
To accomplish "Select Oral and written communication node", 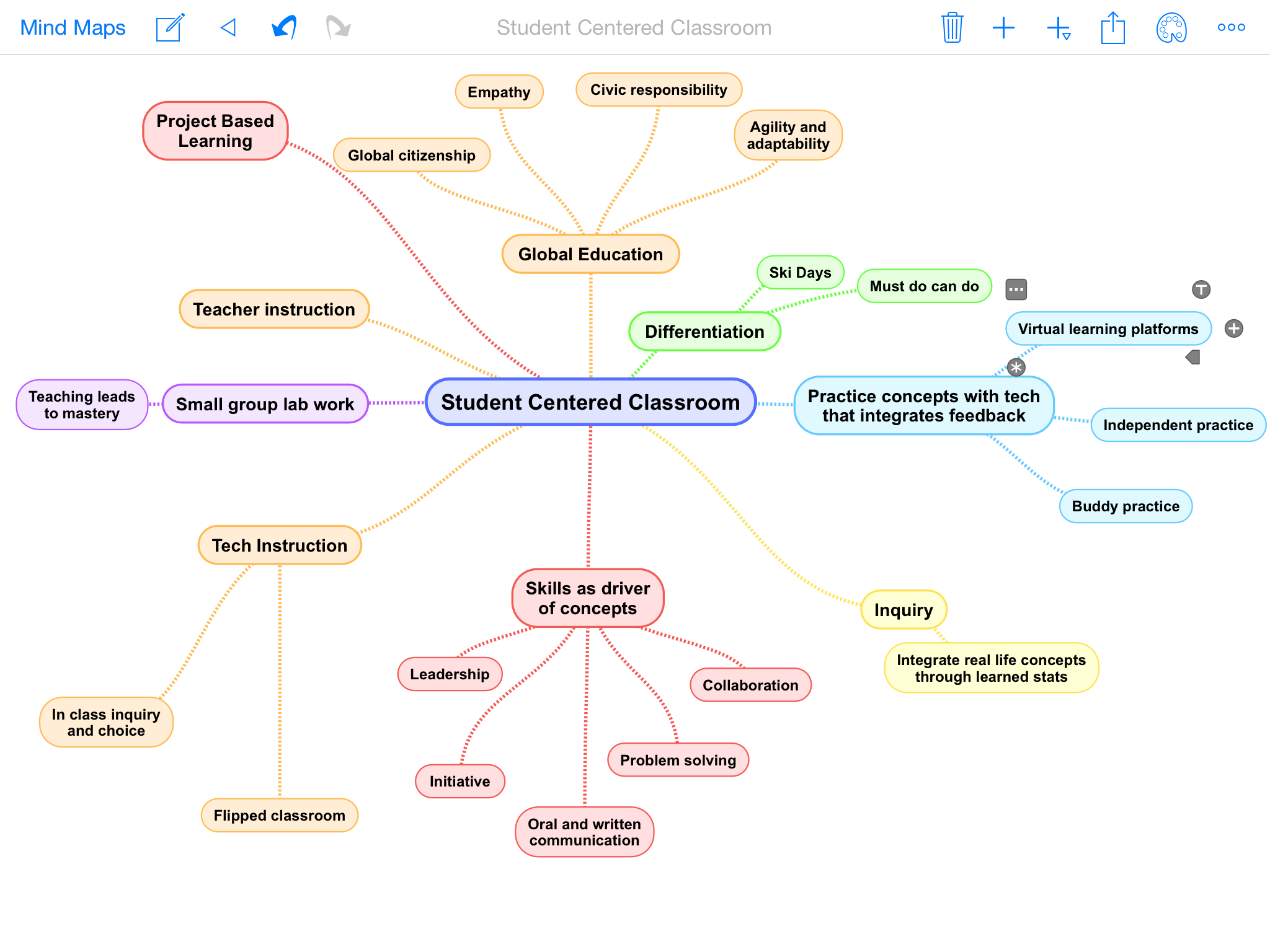I will [584, 832].
